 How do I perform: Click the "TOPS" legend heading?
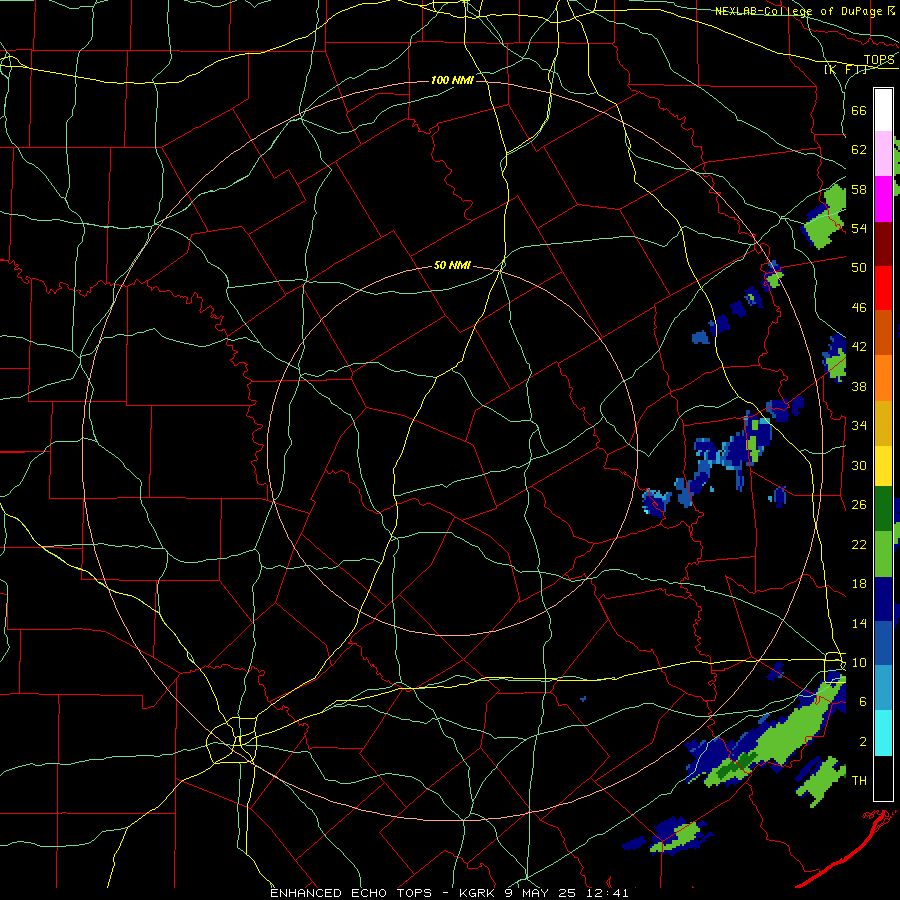point(879,60)
